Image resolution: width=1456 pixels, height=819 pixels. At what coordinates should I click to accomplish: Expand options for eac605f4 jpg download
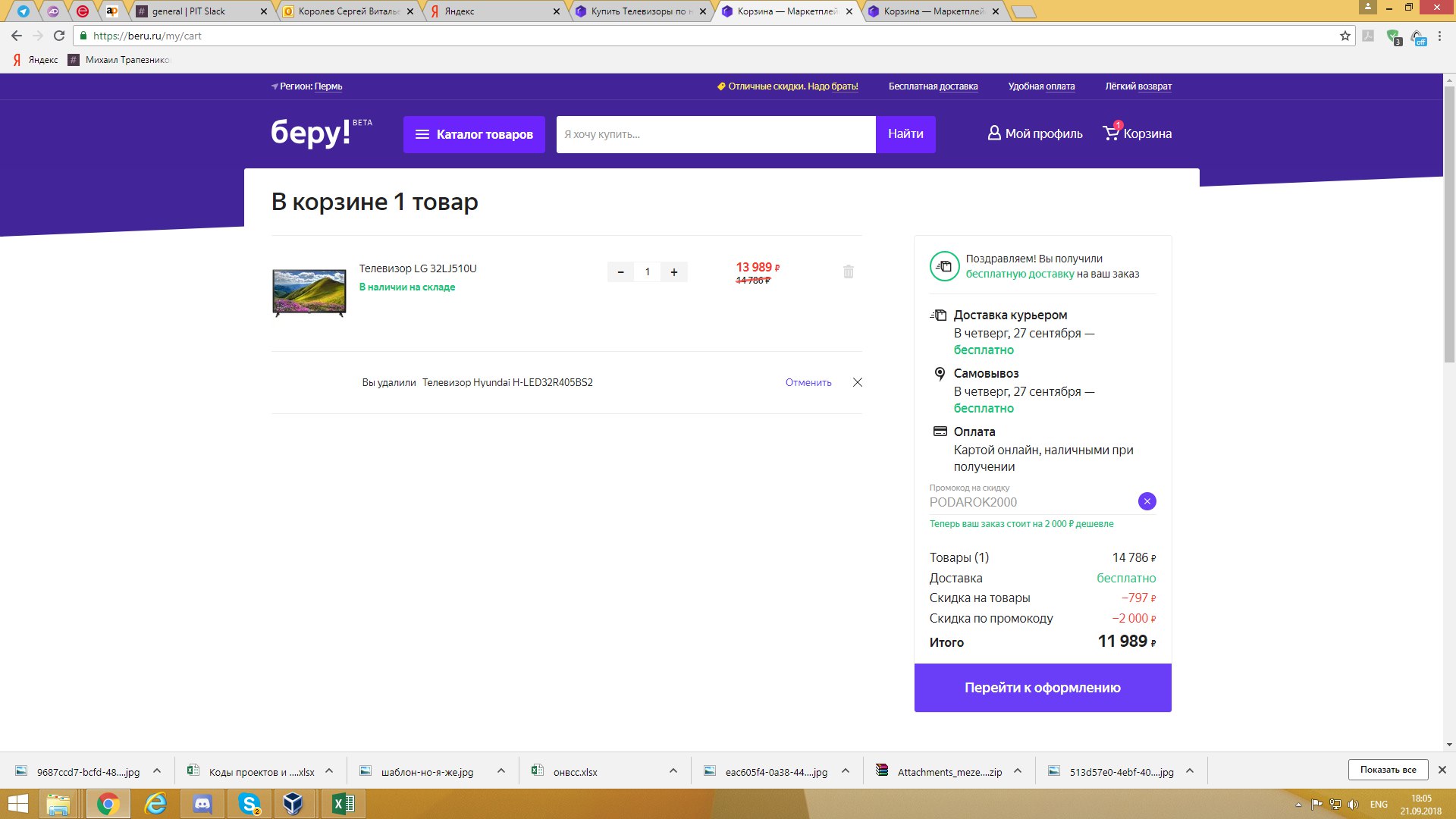(846, 771)
